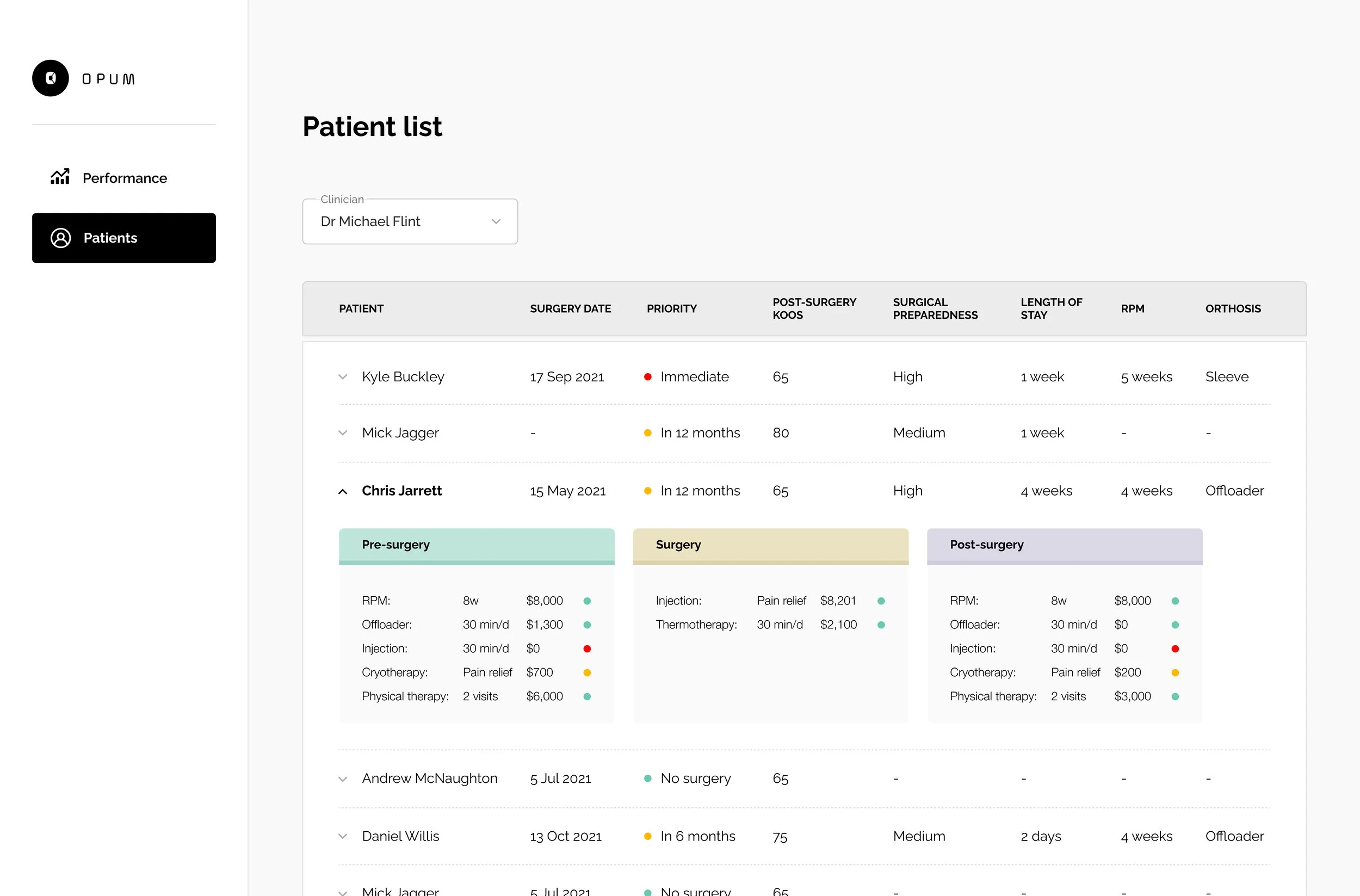Sort by the Surgery Date column header
The width and height of the screenshot is (1360, 896).
570,308
